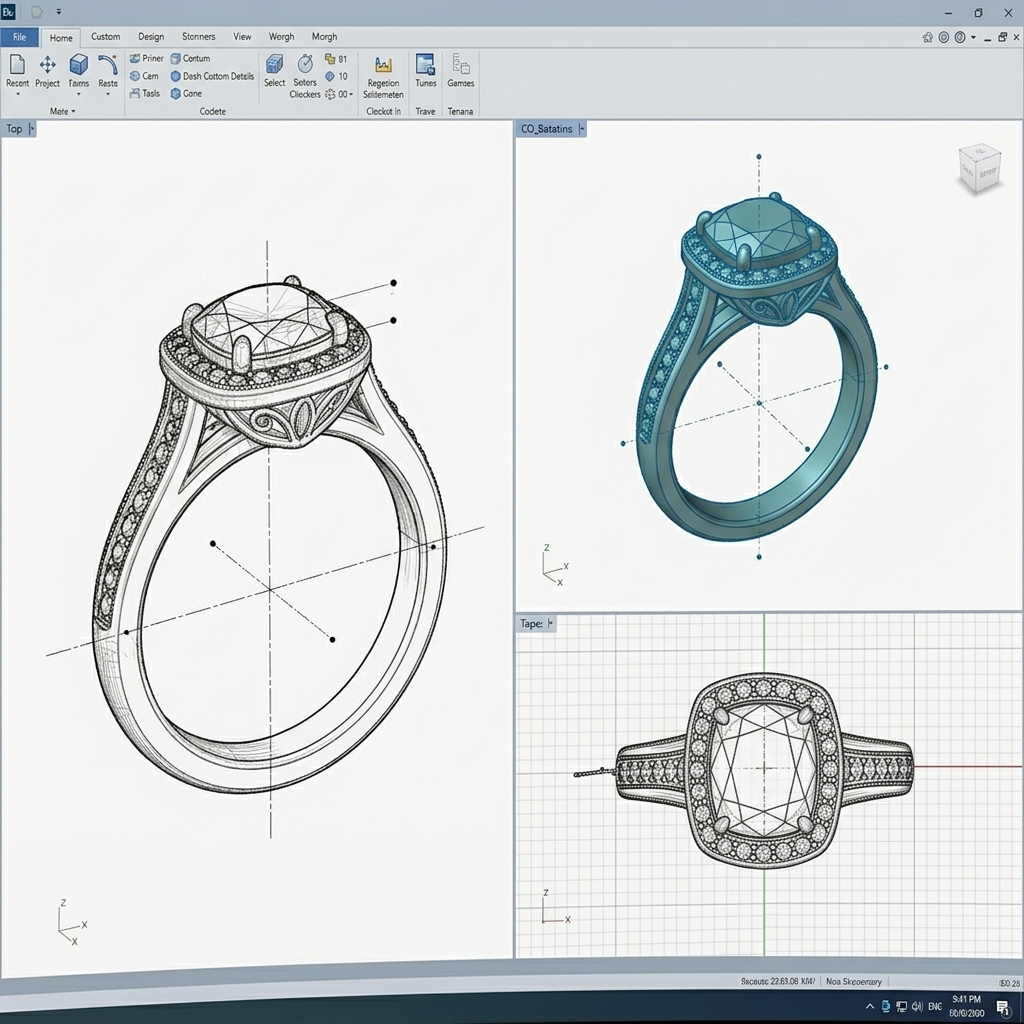Screen dimensions: 1024x1024
Task: Click the home icon in ribbon corner
Action: coord(927,37)
